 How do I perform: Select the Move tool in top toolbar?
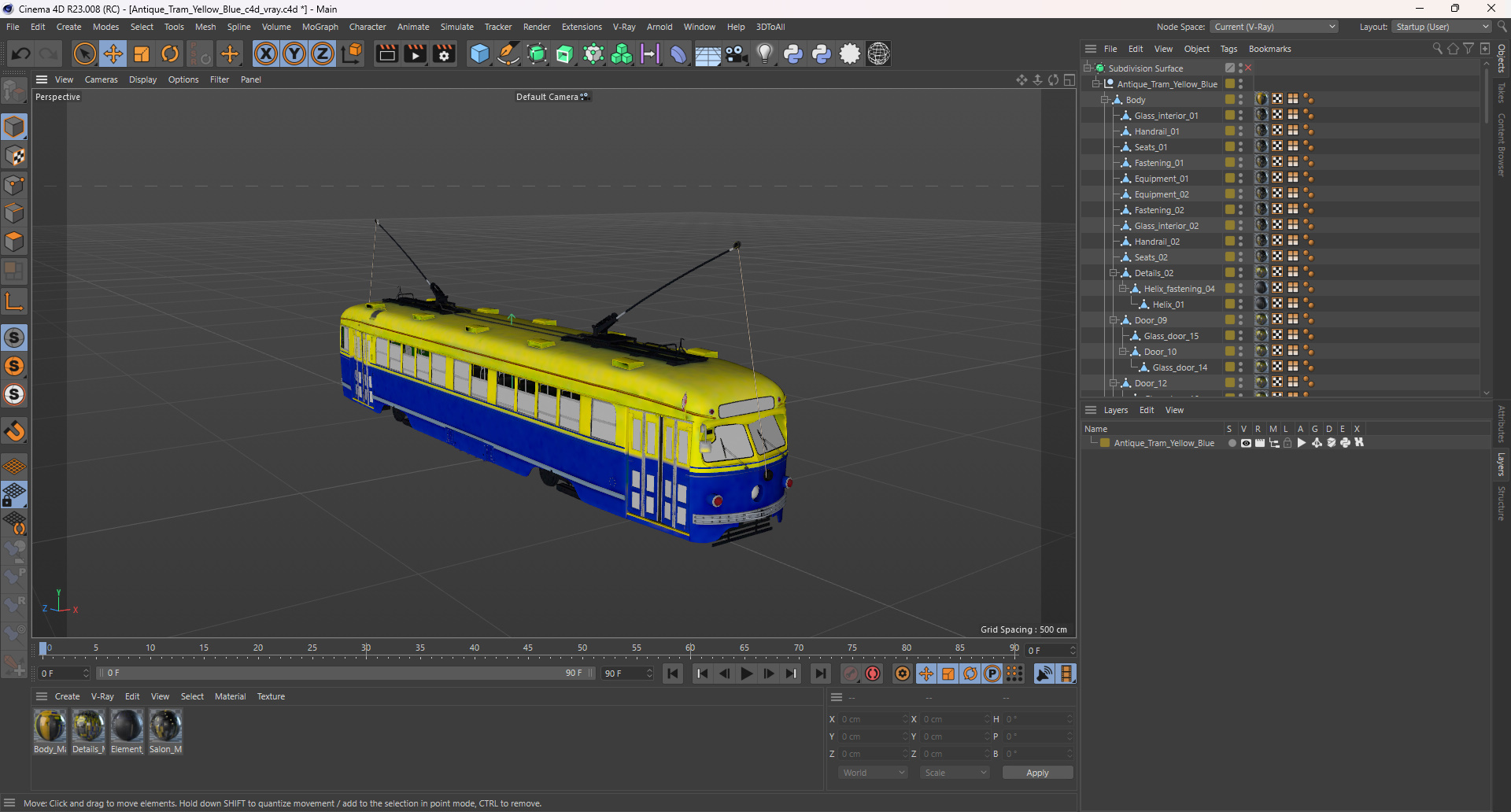(x=113, y=54)
